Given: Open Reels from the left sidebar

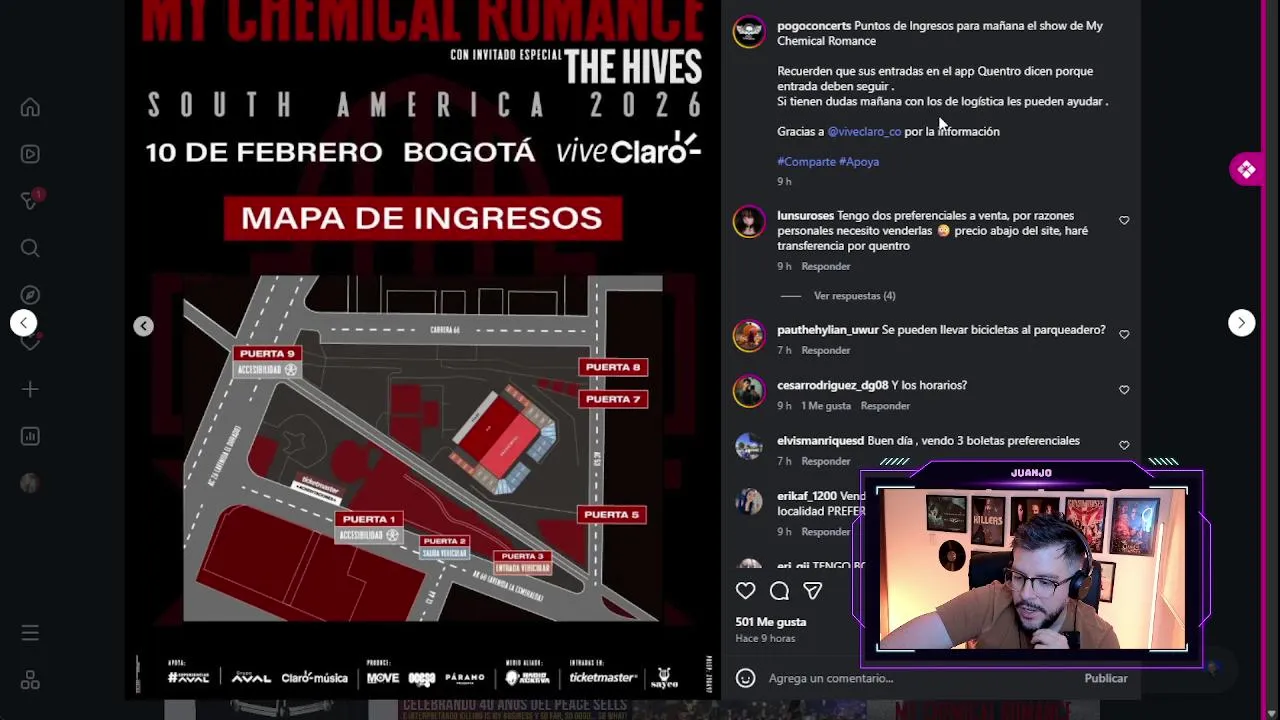Looking at the screenshot, I should point(30,154).
